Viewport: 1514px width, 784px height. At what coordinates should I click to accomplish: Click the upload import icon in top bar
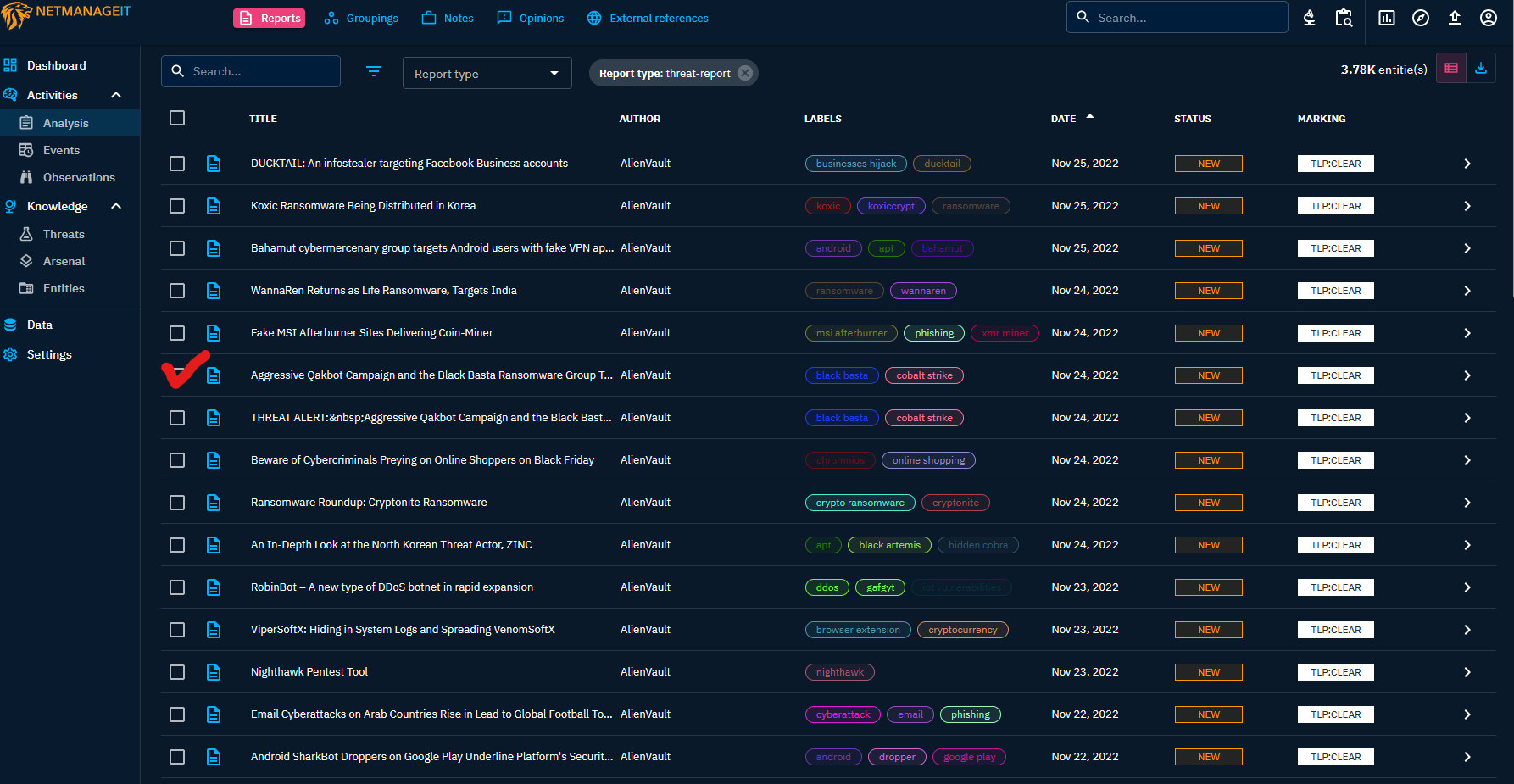pos(1455,18)
